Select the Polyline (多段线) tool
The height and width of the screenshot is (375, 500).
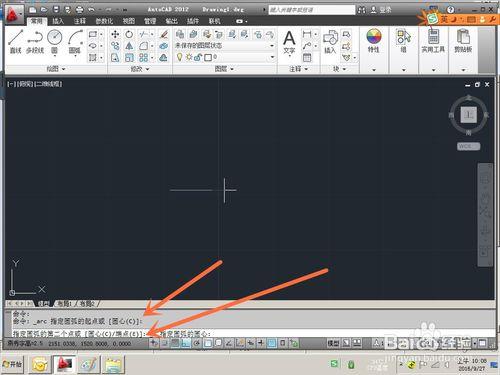[35, 41]
